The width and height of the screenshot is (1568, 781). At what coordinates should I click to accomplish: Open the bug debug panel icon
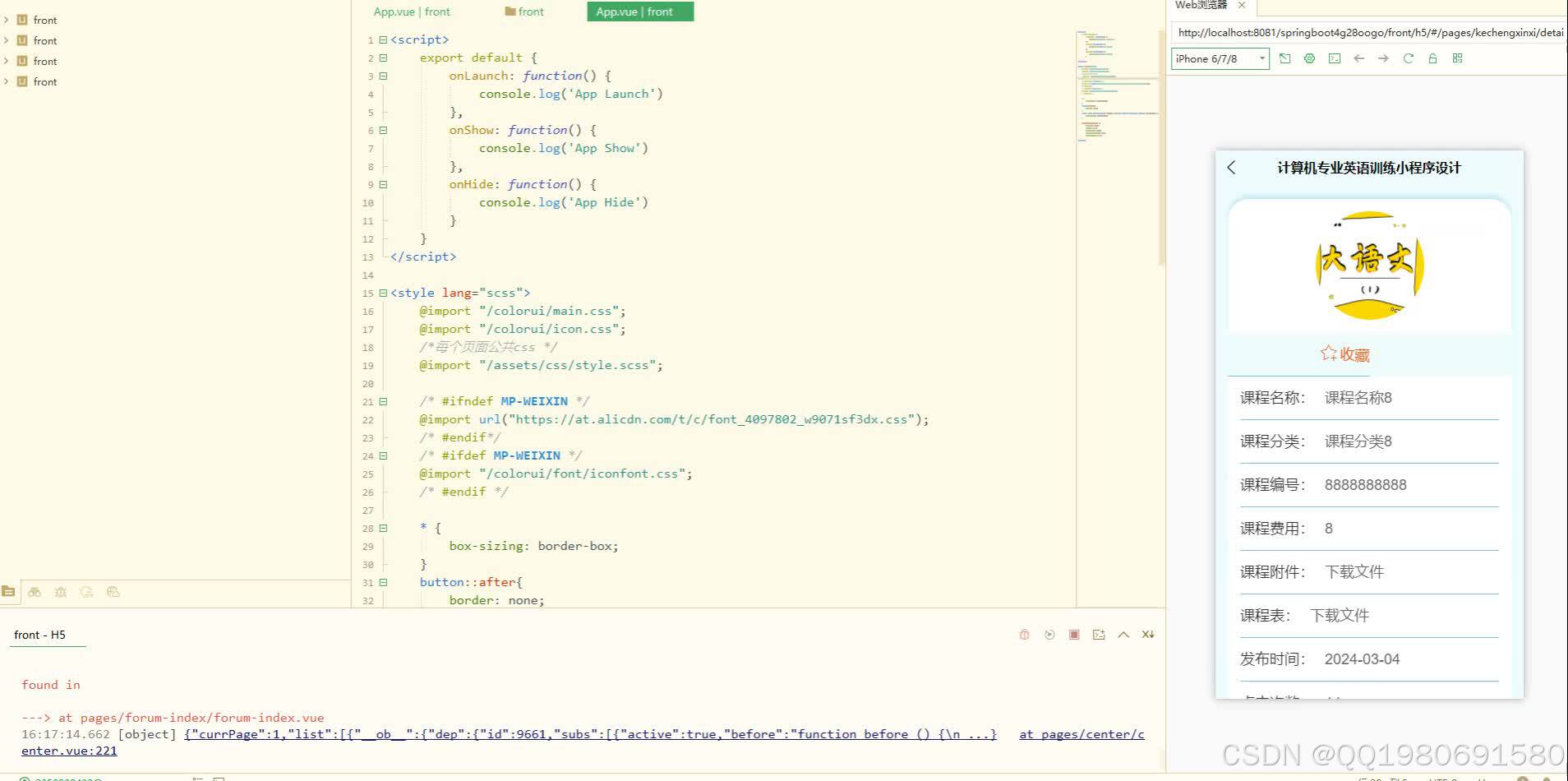tap(61, 592)
